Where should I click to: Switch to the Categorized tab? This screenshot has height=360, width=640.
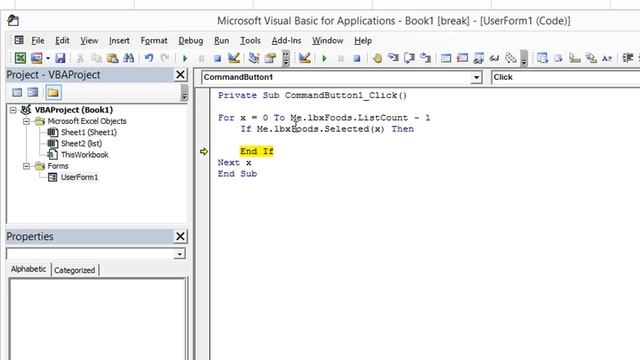click(x=75, y=270)
